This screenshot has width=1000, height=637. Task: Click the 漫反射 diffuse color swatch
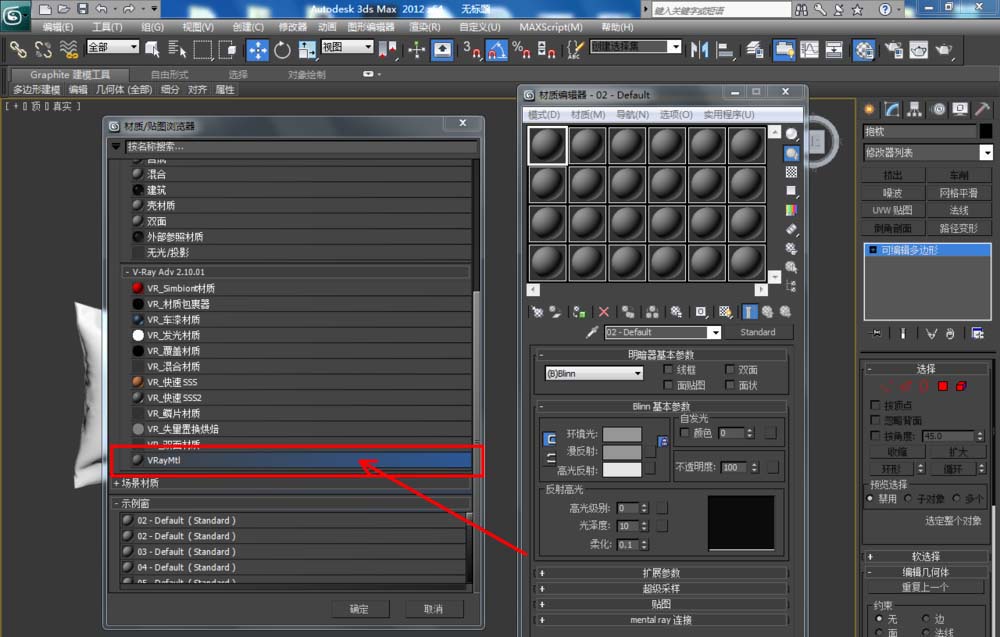622,452
